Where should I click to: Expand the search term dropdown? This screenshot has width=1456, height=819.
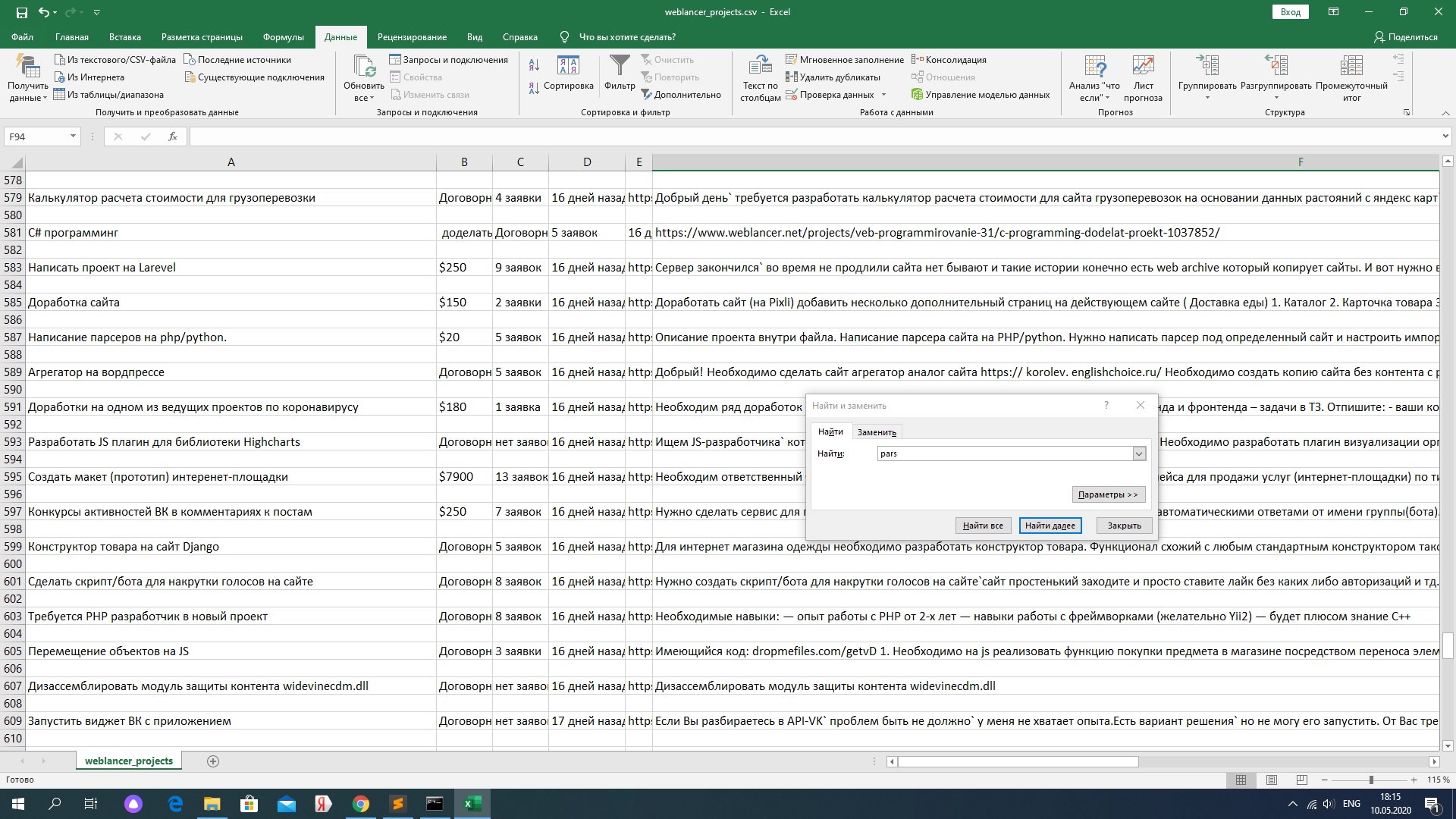pos(1138,453)
